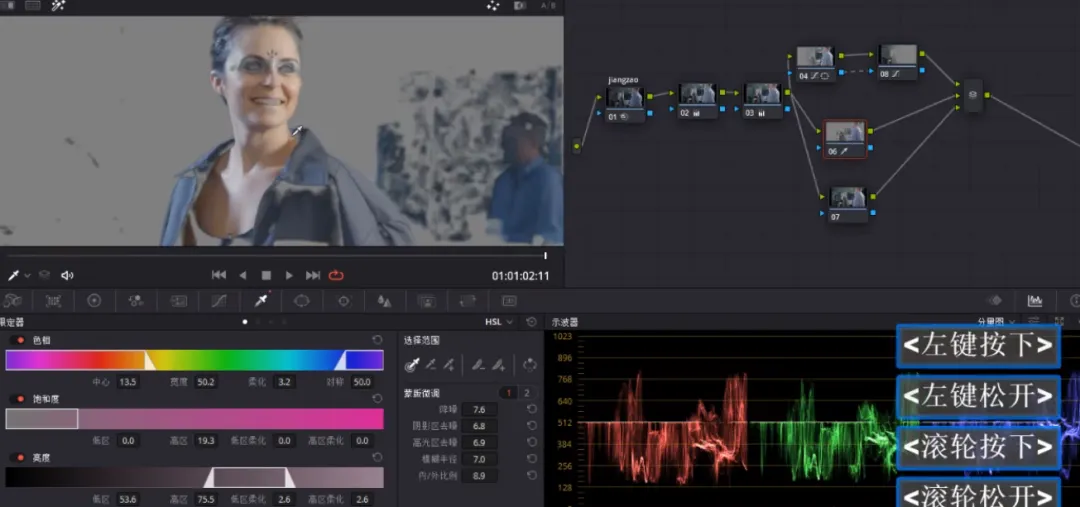
Task: Reset the 色相 hue range
Action: tap(377, 340)
